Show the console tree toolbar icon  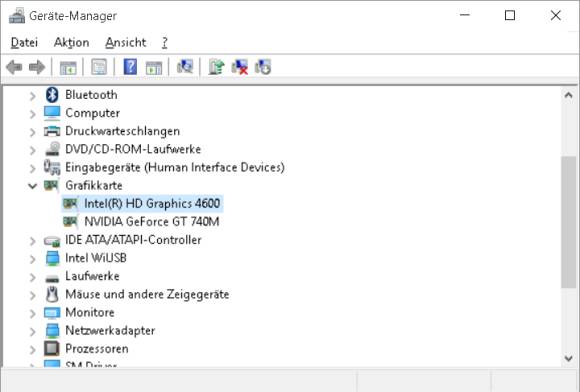(x=68, y=68)
